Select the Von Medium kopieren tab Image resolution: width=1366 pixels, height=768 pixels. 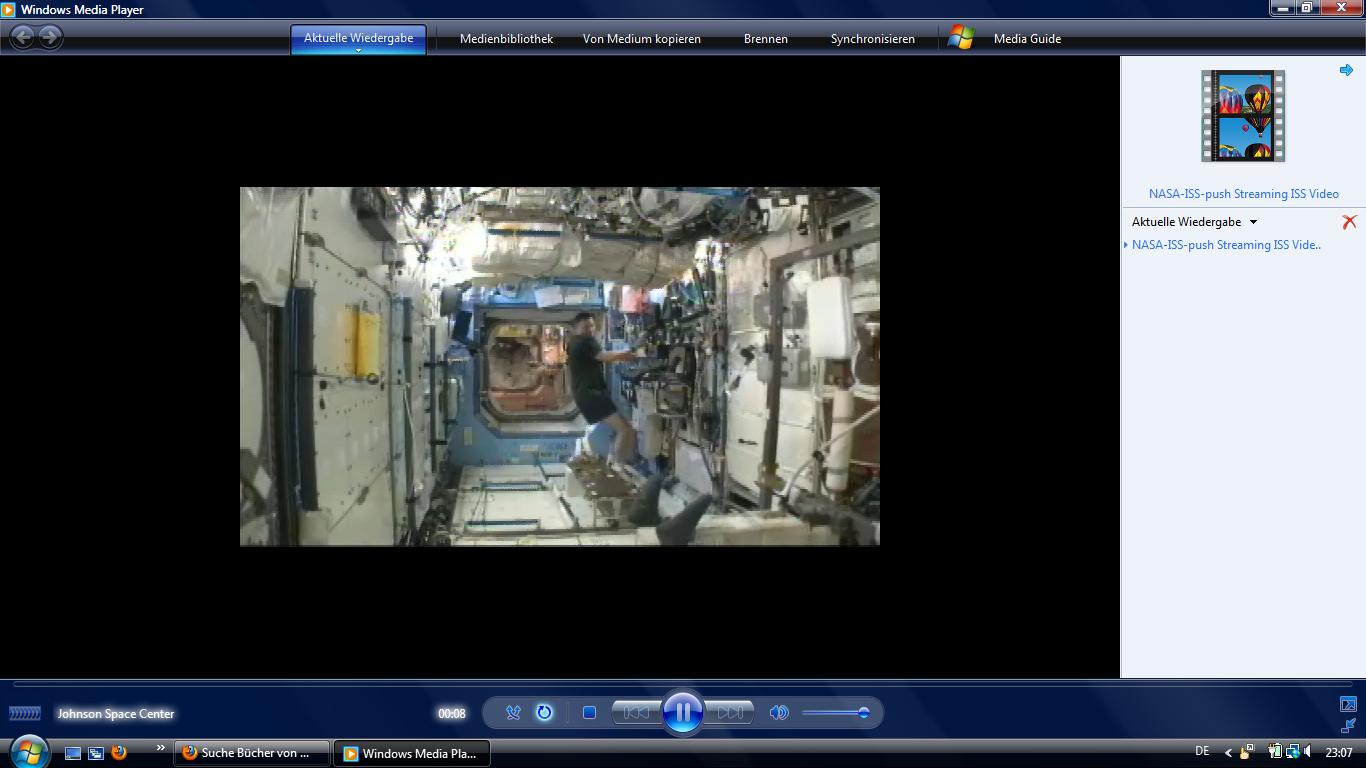coord(642,39)
